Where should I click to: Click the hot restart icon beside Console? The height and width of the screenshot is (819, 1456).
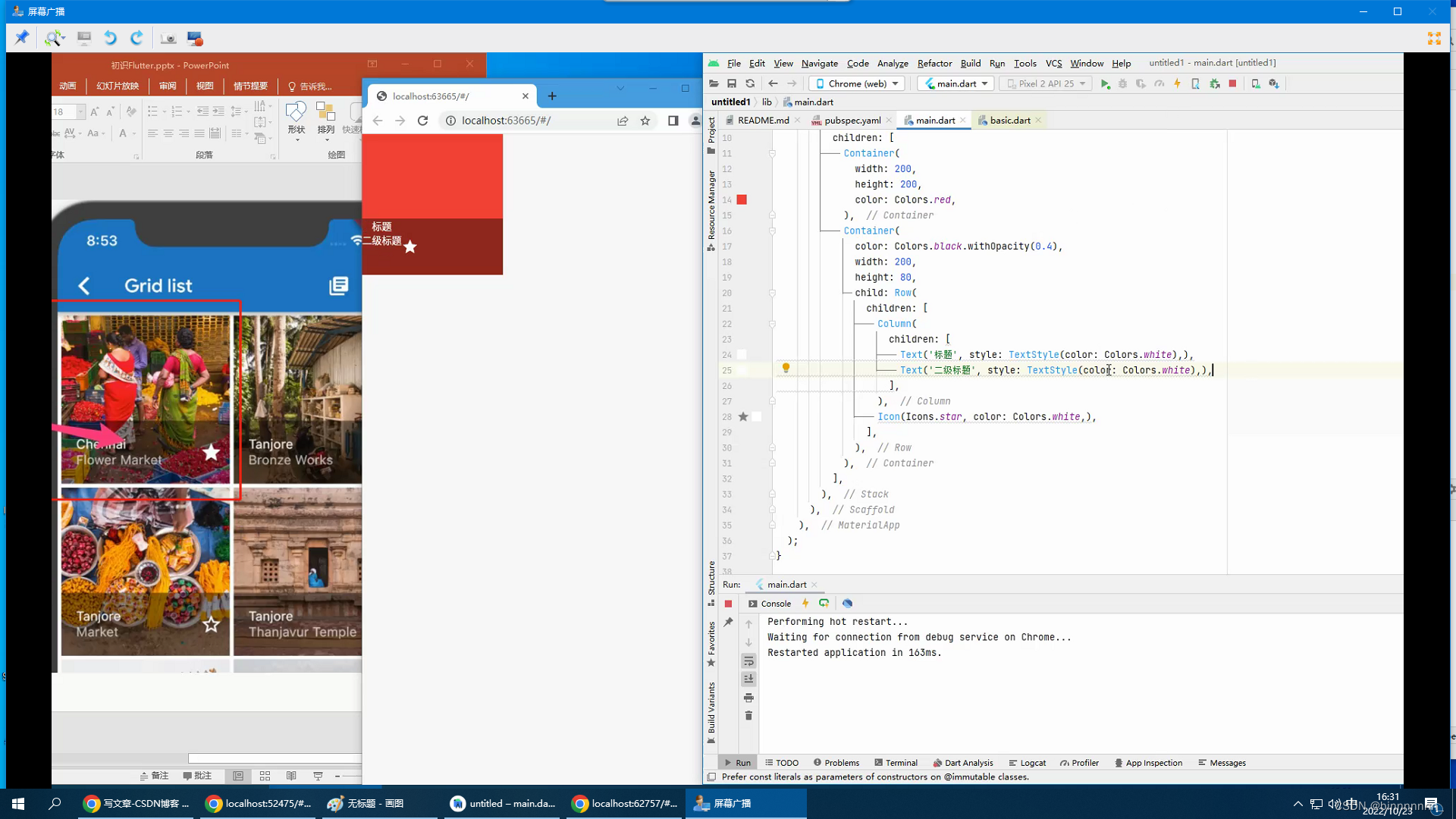(x=824, y=604)
